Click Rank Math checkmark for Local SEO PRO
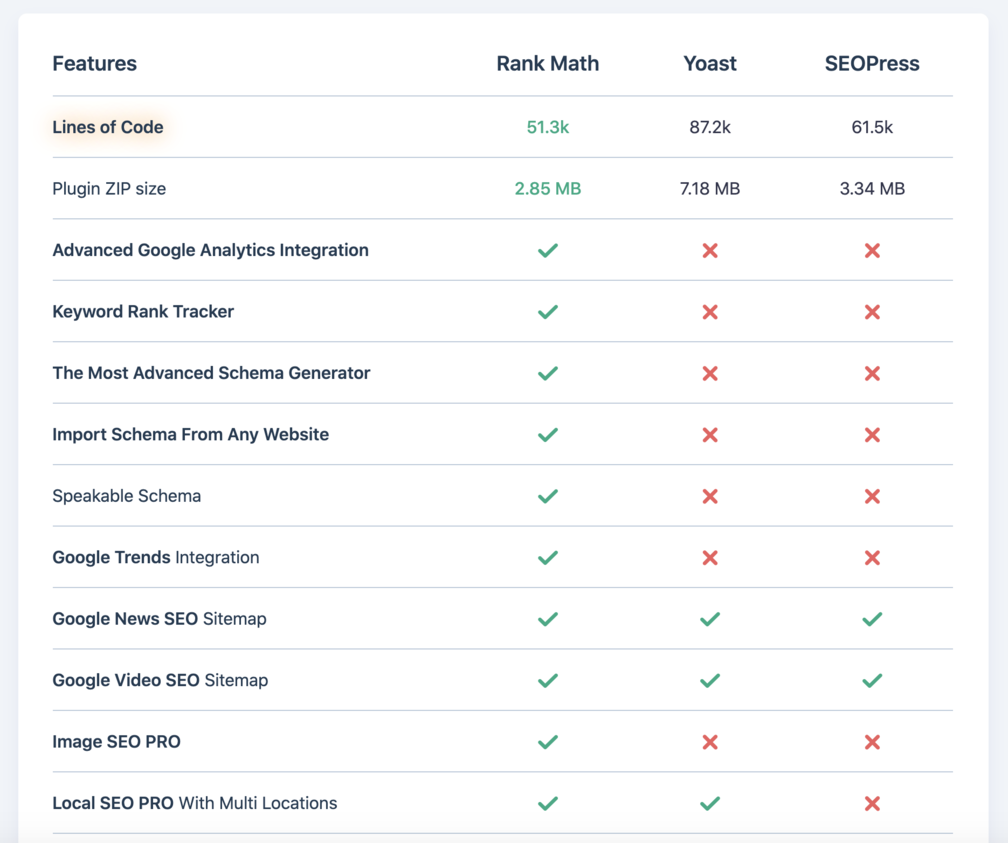 click(x=548, y=804)
